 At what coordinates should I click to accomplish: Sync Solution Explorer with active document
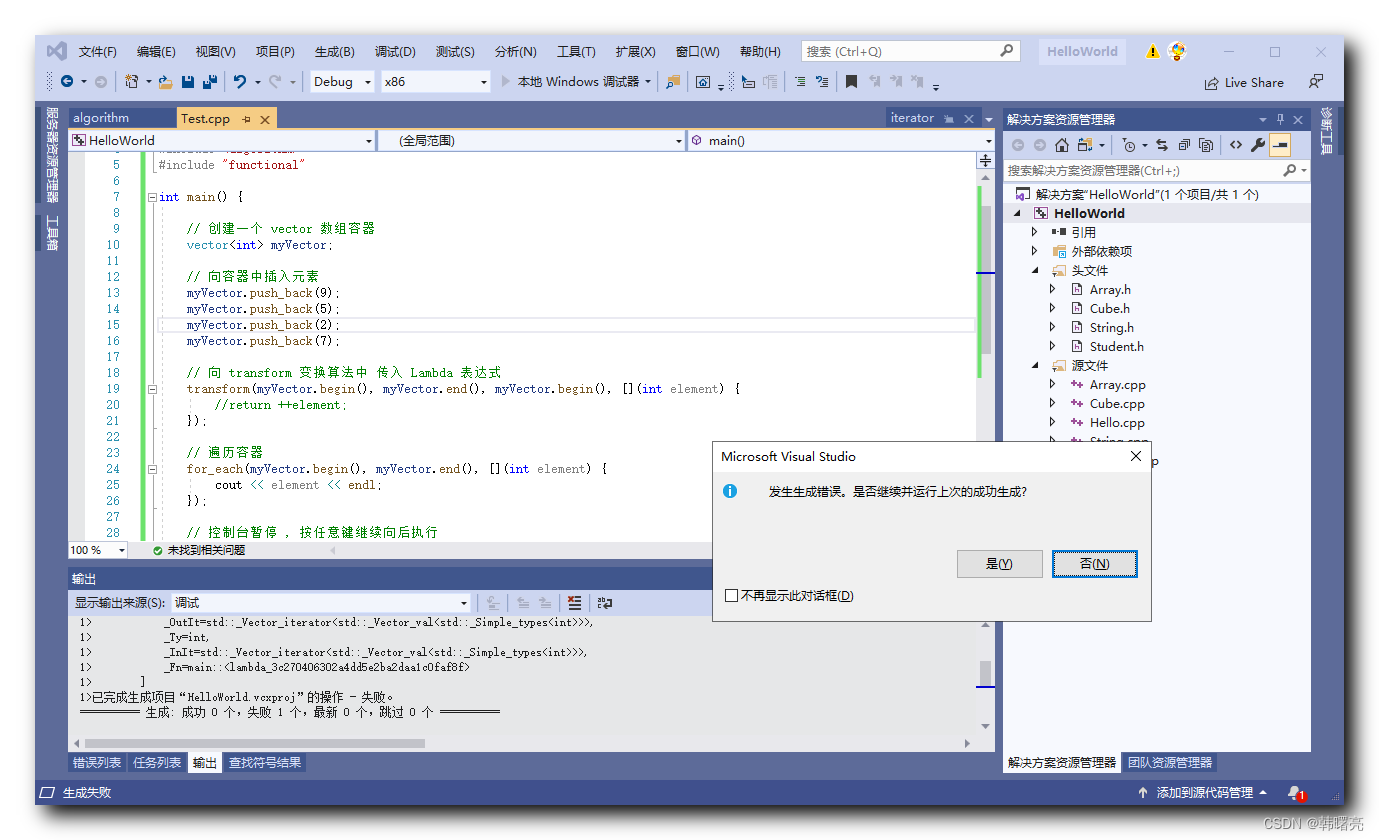pos(1162,145)
